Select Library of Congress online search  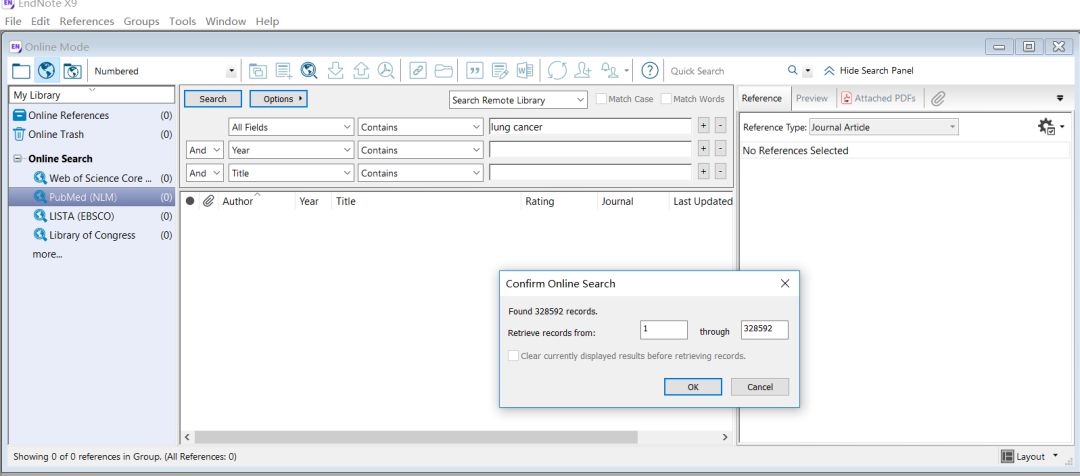92,235
